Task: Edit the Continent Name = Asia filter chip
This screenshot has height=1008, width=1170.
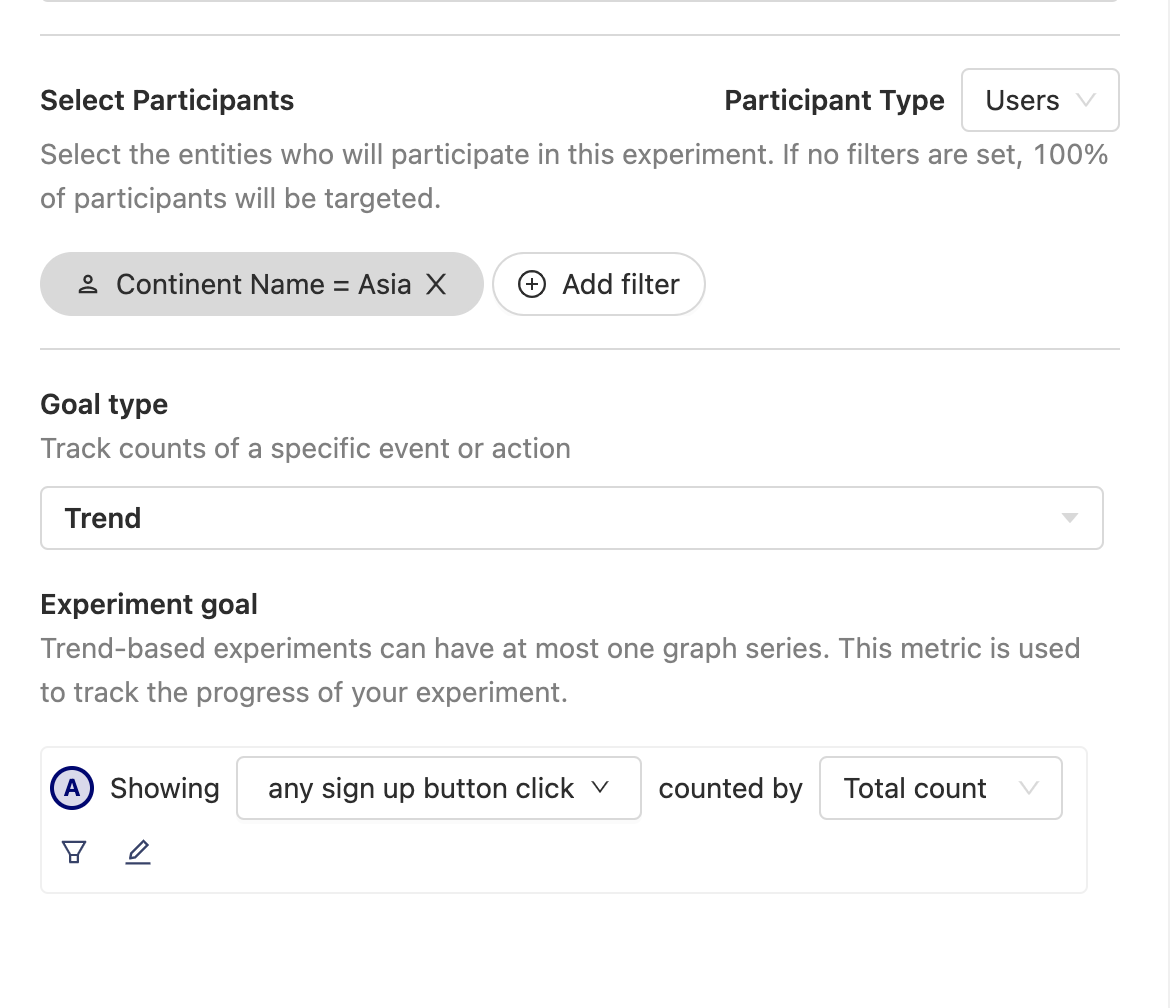Action: 262,284
